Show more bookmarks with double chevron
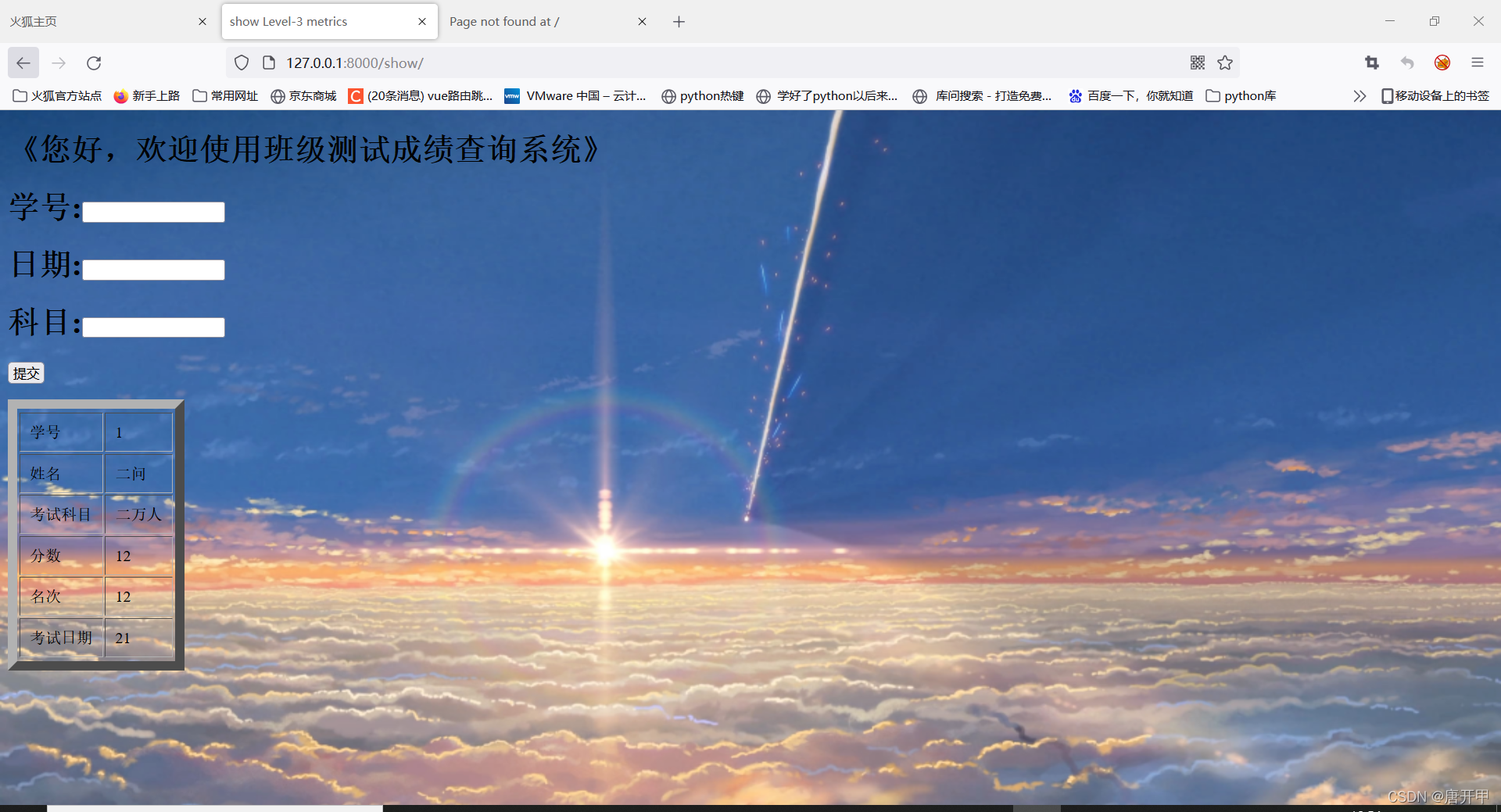 pos(1359,96)
